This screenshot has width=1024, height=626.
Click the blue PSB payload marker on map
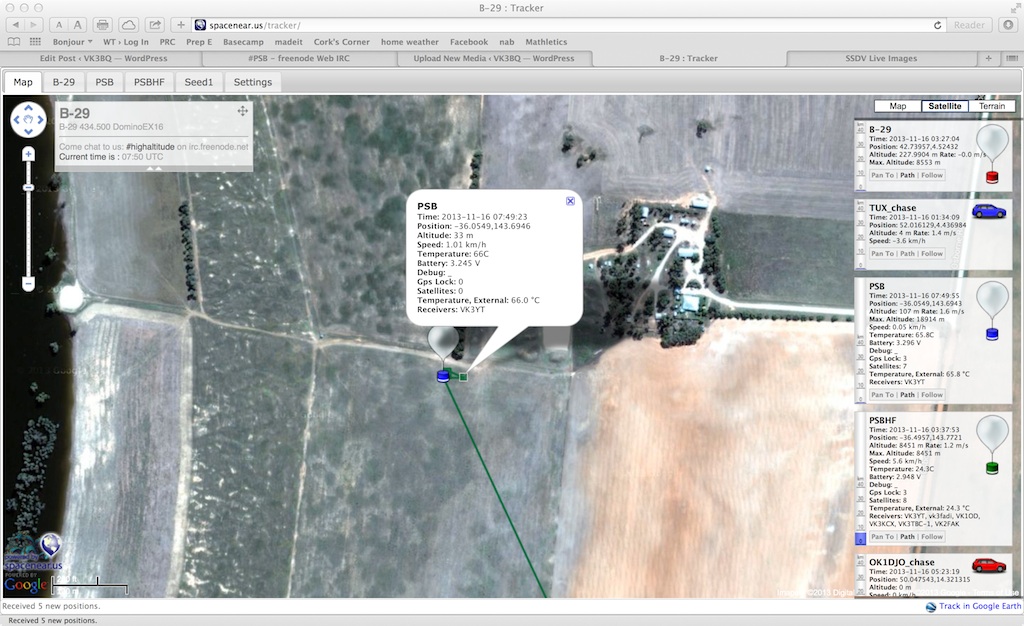point(443,375)
